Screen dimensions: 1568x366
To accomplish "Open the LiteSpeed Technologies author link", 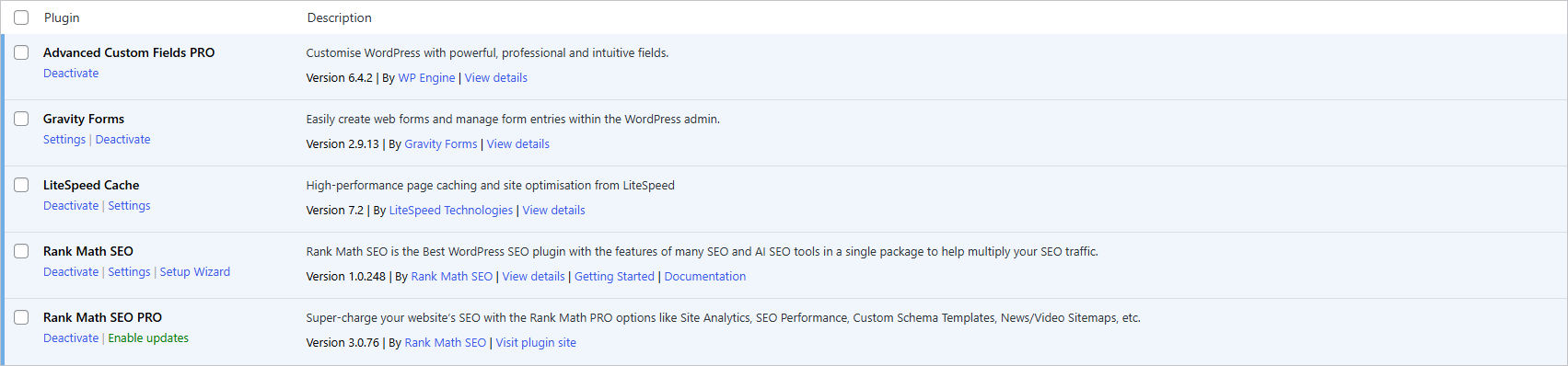I will point(451,211).
